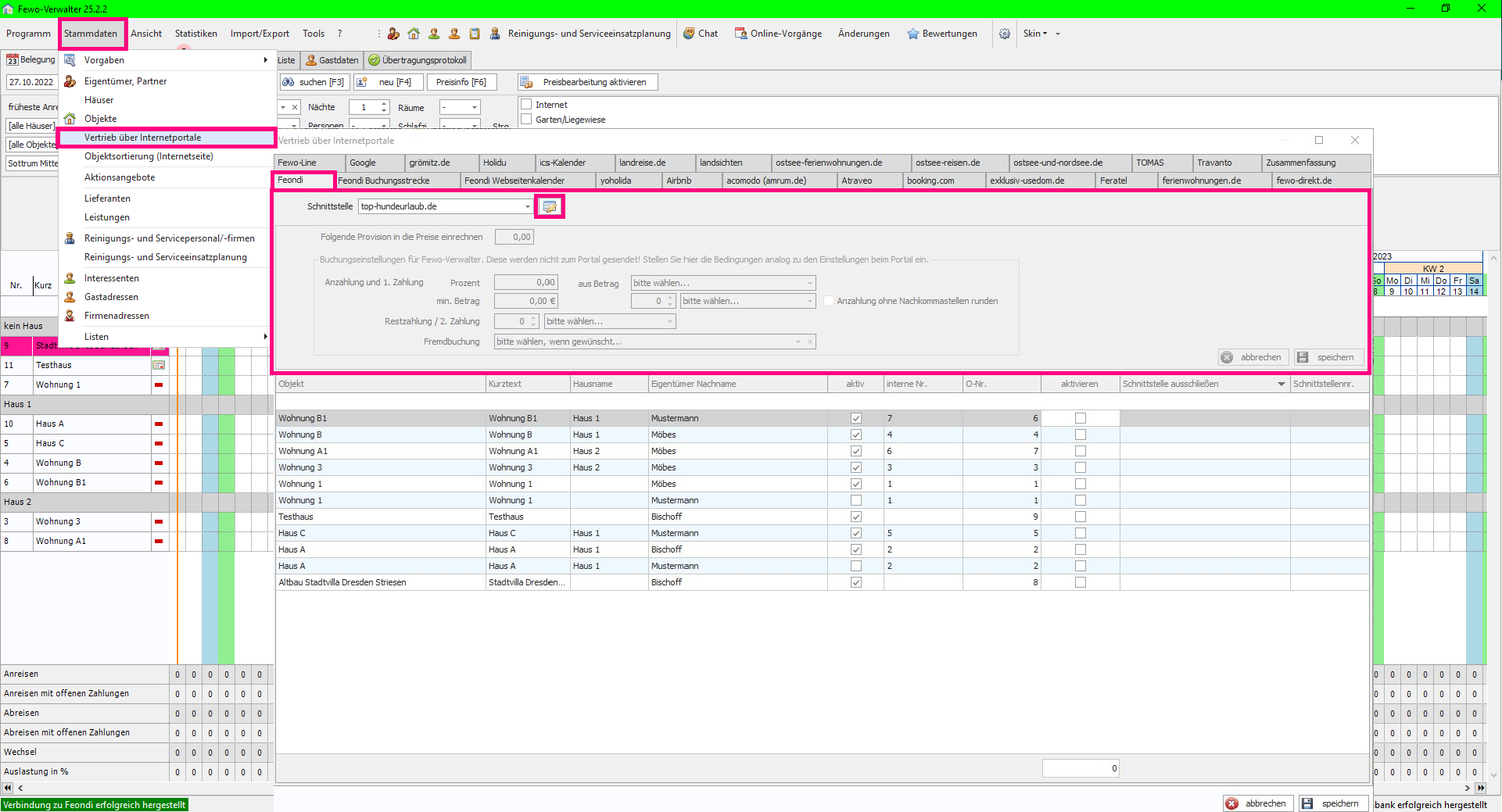Click the orange person icon in the top toolbar
1502x812 pixels.
(454, 34)
